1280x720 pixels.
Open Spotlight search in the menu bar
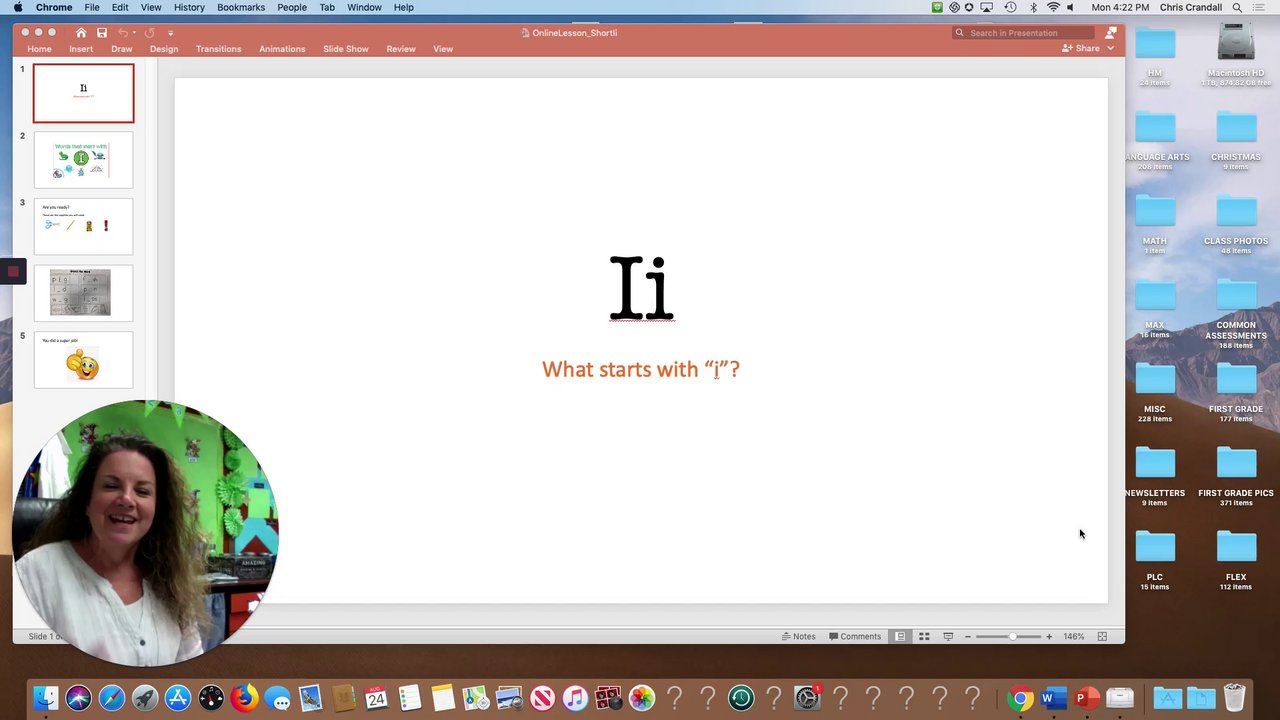1237,7
